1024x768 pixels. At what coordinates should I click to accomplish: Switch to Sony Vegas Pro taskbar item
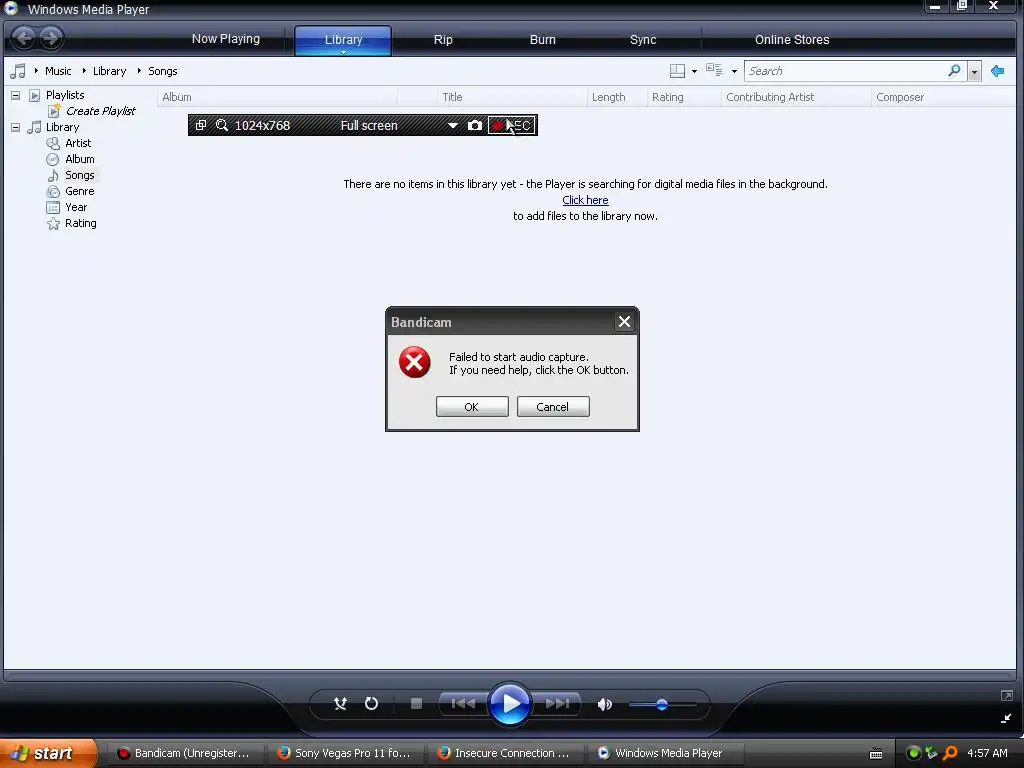point(344,753)
